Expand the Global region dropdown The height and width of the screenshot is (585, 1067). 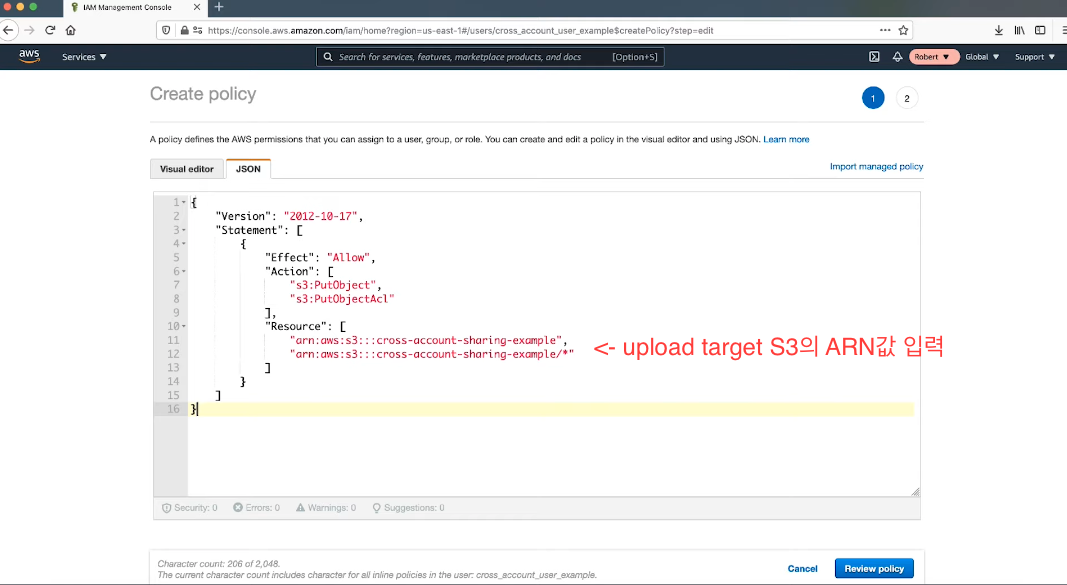pos(982,57)
